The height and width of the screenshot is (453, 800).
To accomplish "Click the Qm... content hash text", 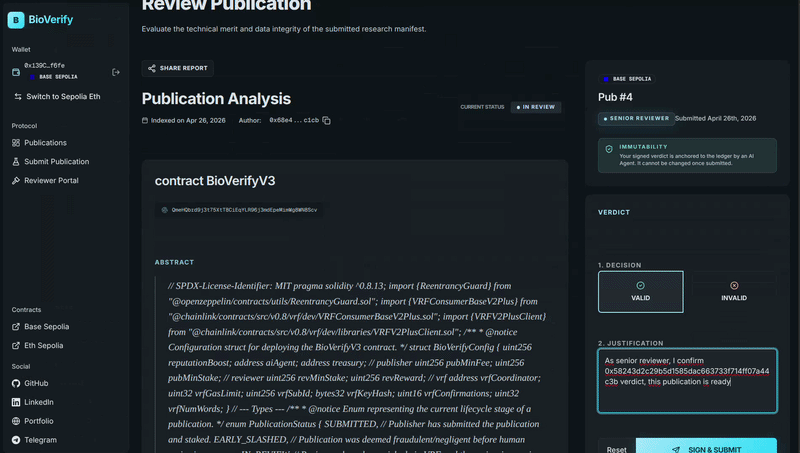I will (x=244, y=210).
